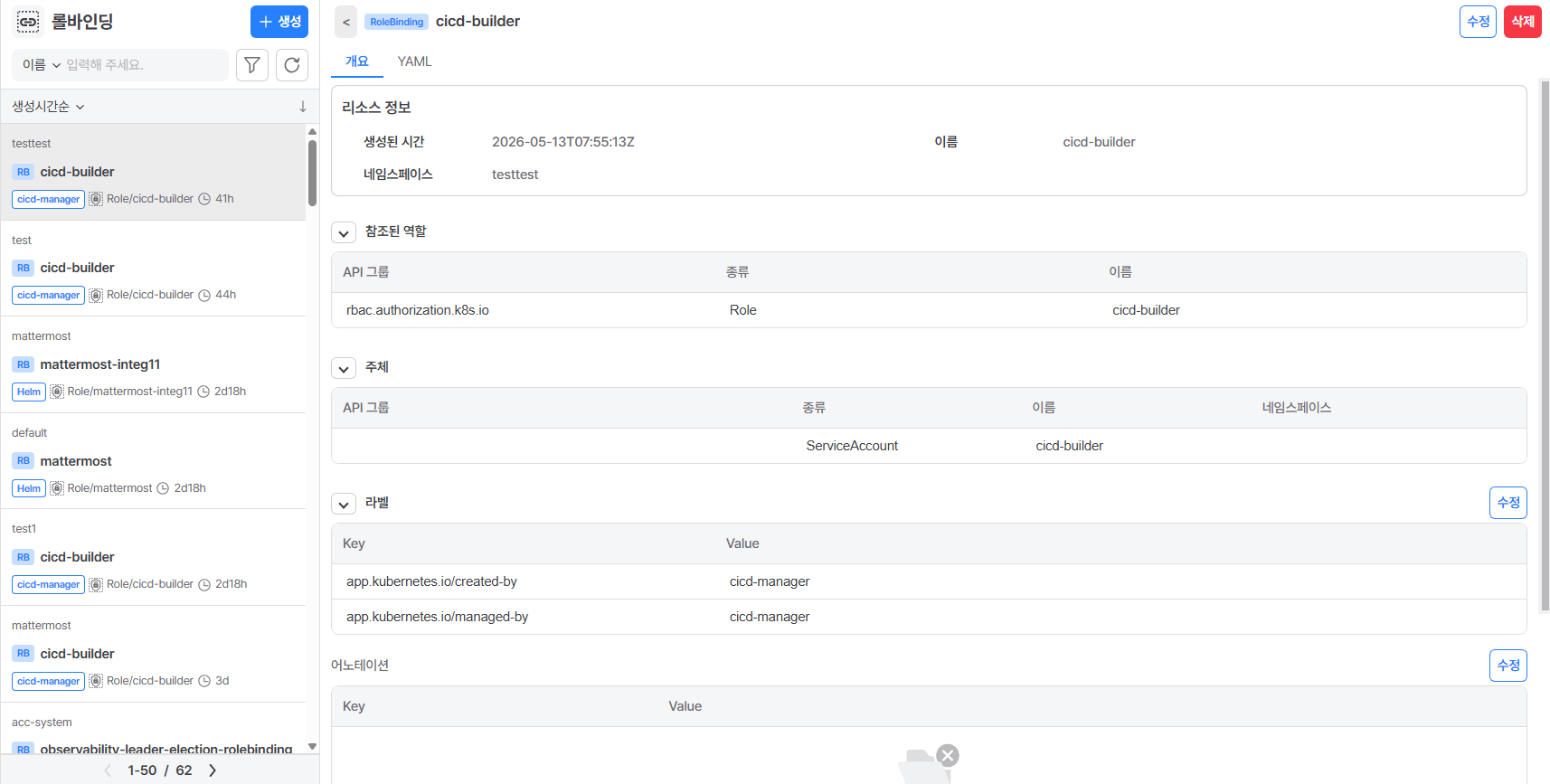Image resolution: width=1550 pixels, height=784 pixels.
Task: Click the detail panel scrollbar
Action: pyautogui.click(x=1545, y=344)
